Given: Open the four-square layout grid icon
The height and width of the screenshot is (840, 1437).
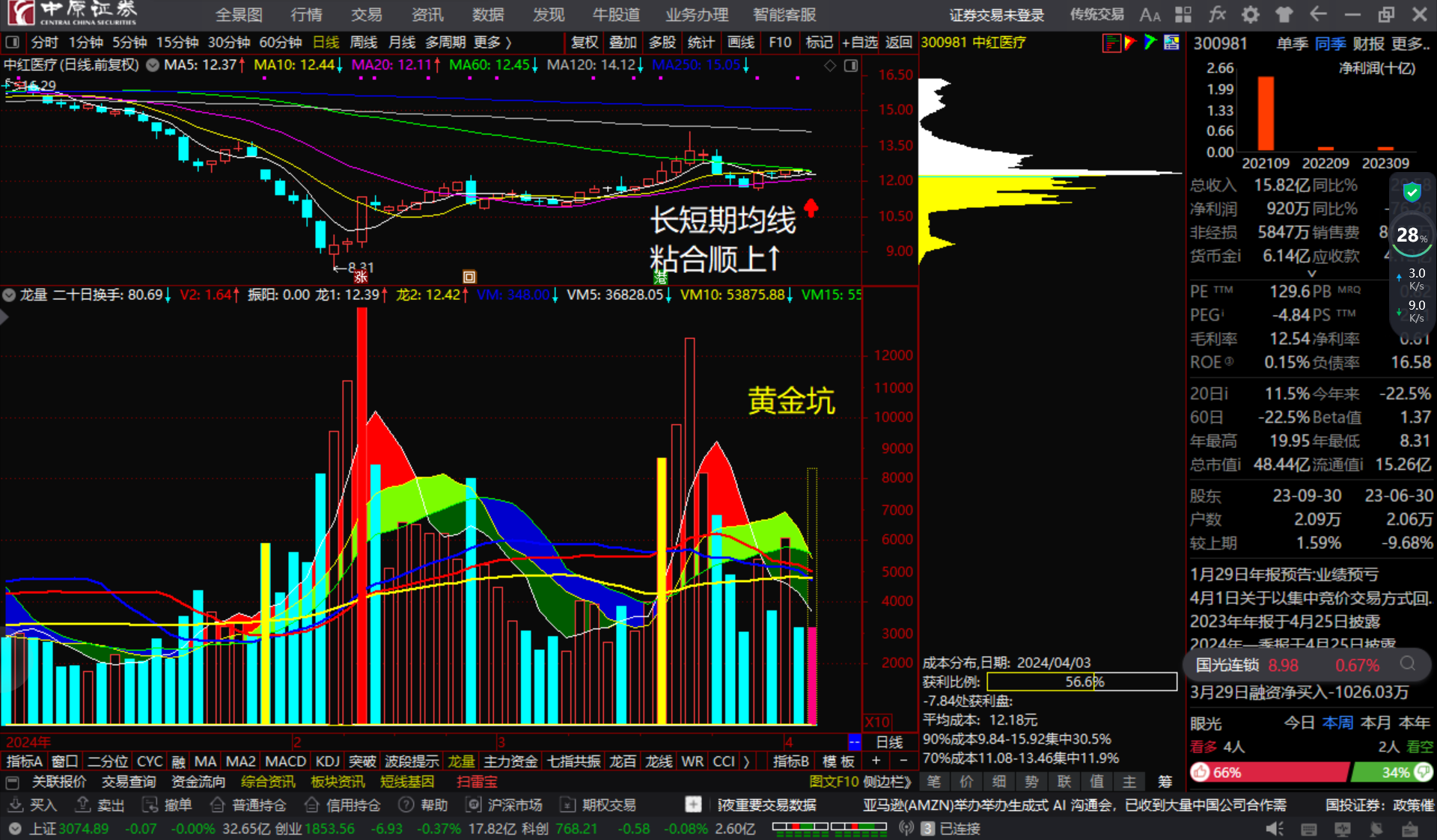Looking at the screenshot, I should [1183, 15].
